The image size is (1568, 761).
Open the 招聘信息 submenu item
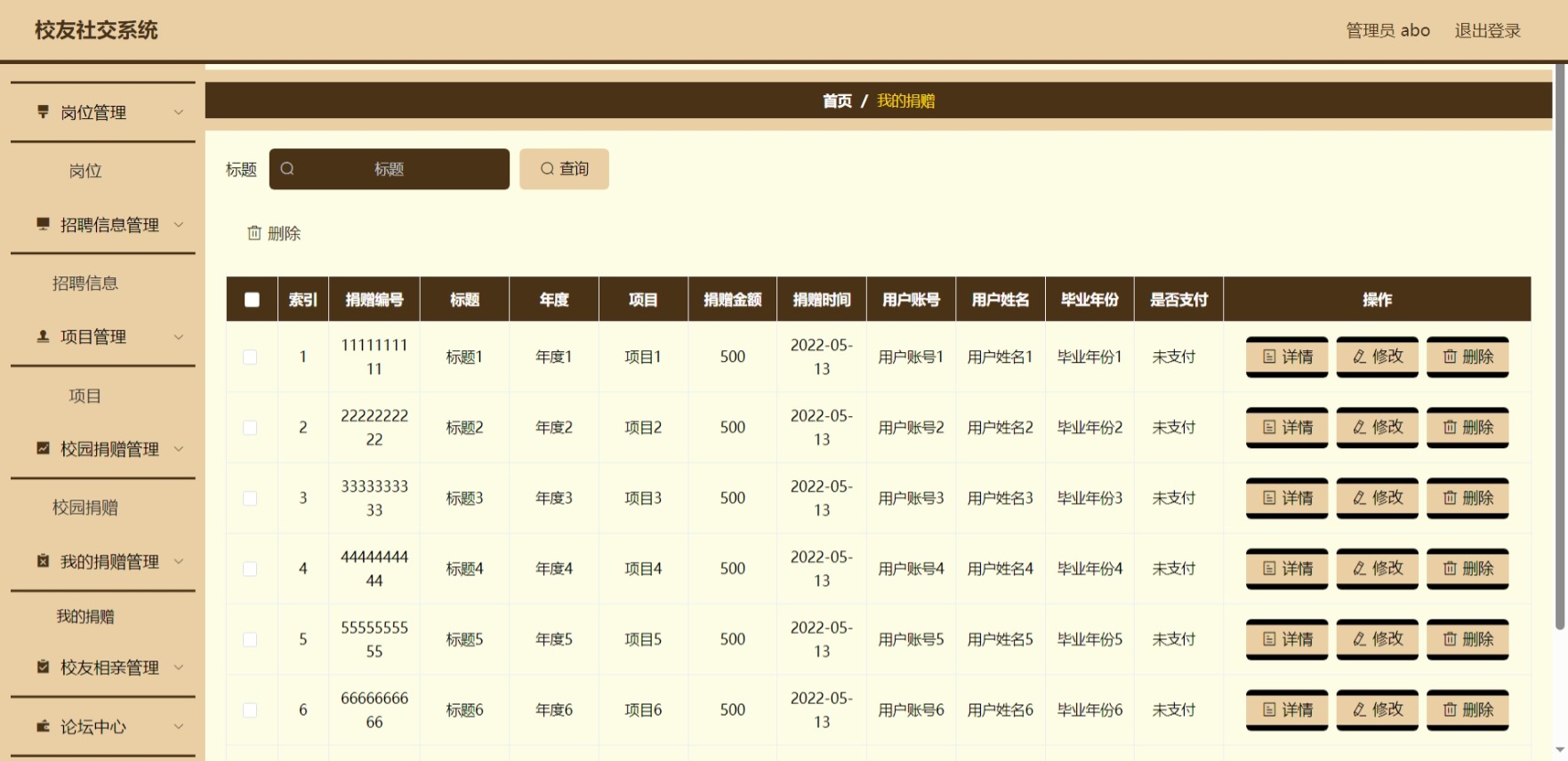coord(85,283)
